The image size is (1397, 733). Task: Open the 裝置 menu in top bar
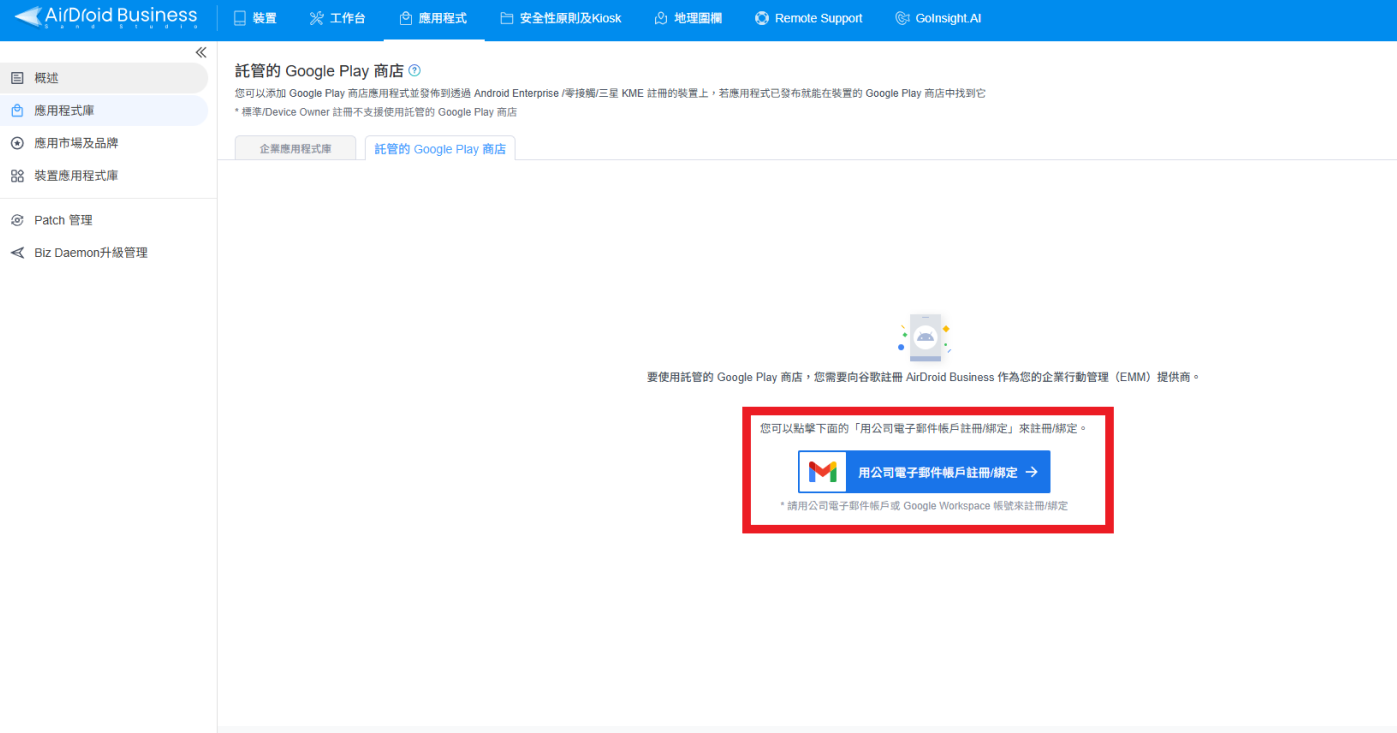tap(255, 18)
